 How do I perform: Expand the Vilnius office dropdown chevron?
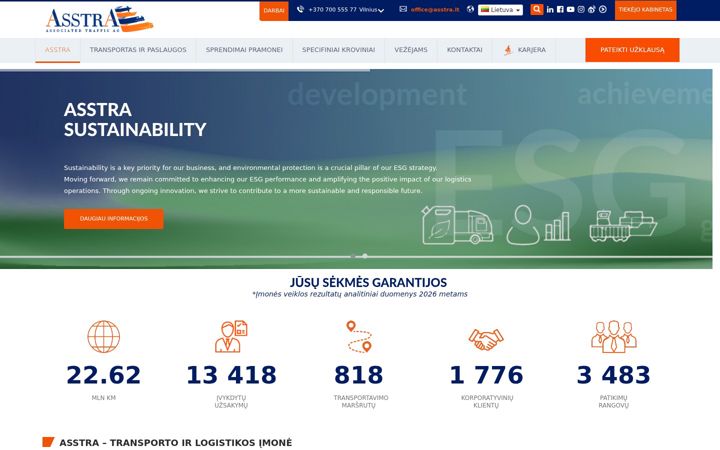(381, 10)
